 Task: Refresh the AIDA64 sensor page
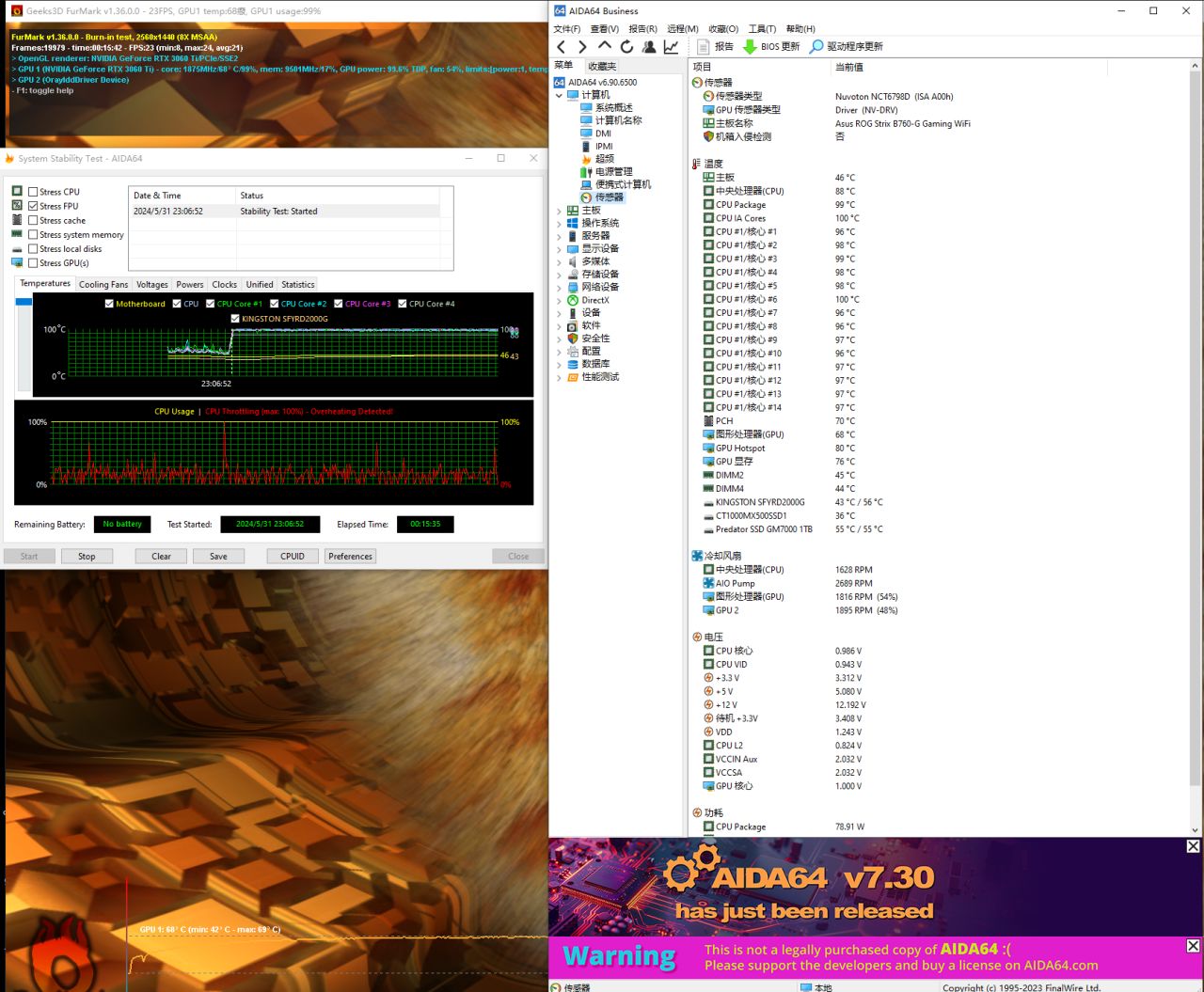[x=626, y=46]
